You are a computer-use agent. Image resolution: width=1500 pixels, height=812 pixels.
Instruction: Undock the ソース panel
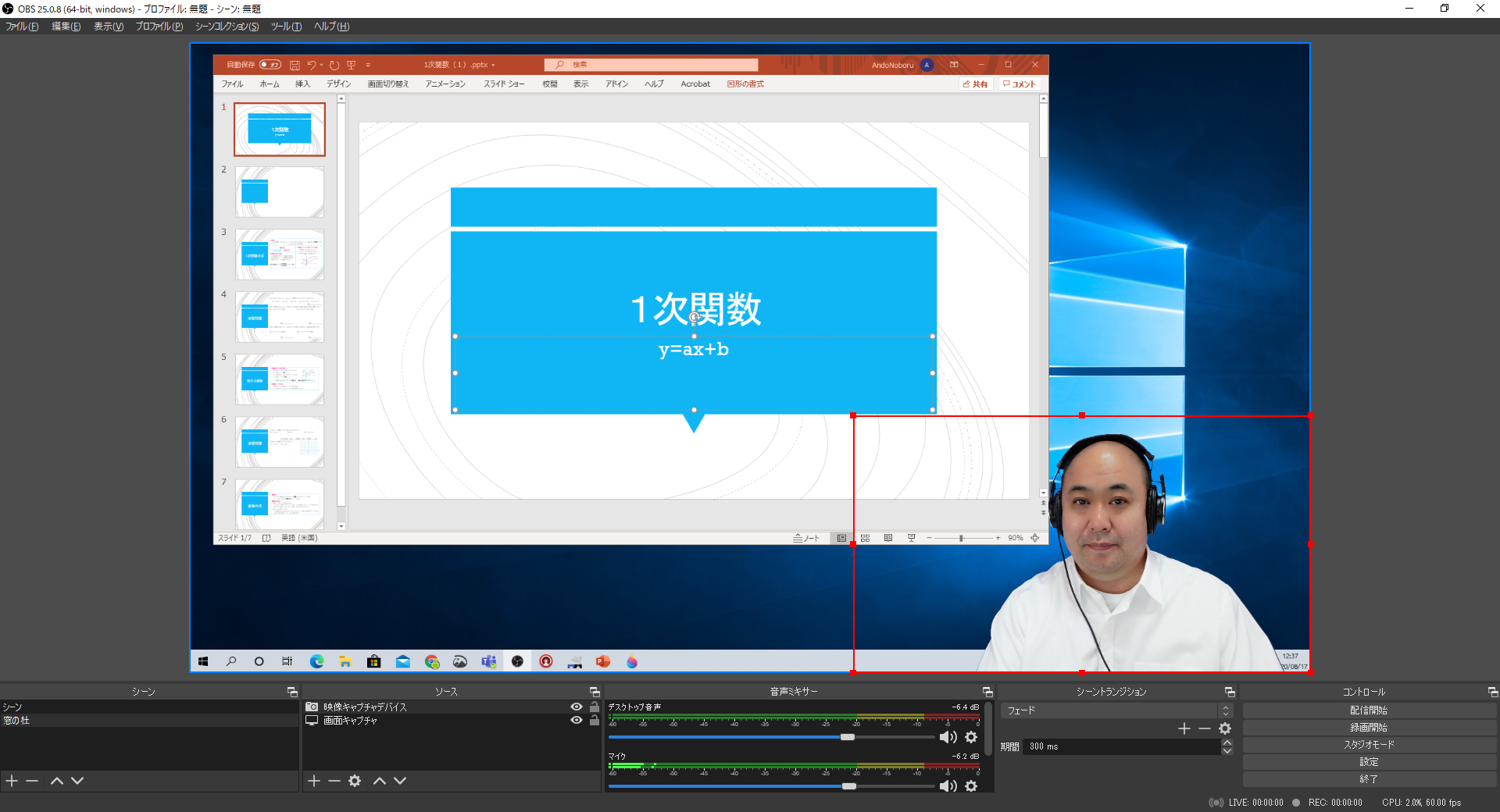pos(595,692)
